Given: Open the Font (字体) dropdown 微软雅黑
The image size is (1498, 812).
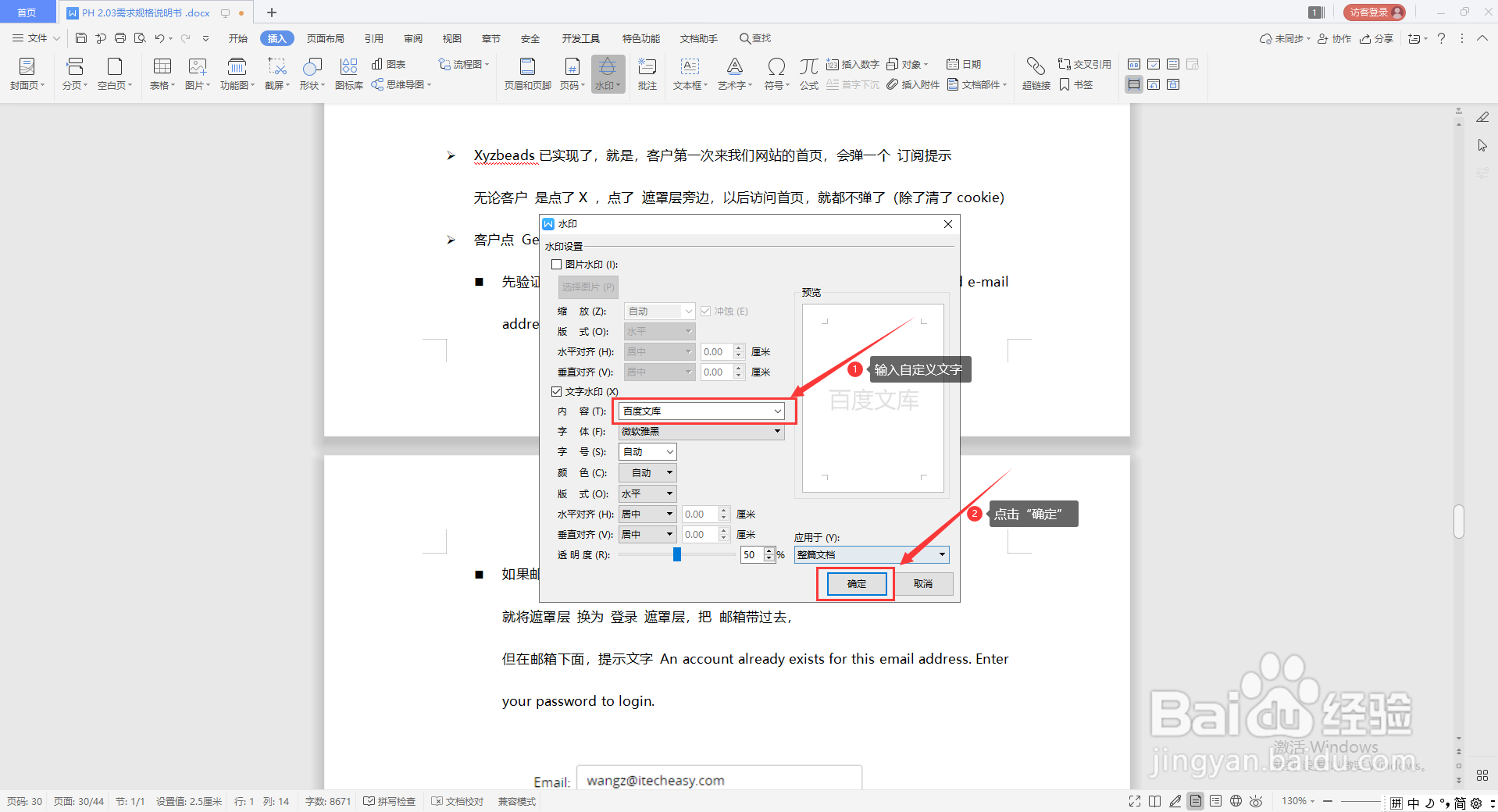Looking at the screenshot, I should (701, 432).
